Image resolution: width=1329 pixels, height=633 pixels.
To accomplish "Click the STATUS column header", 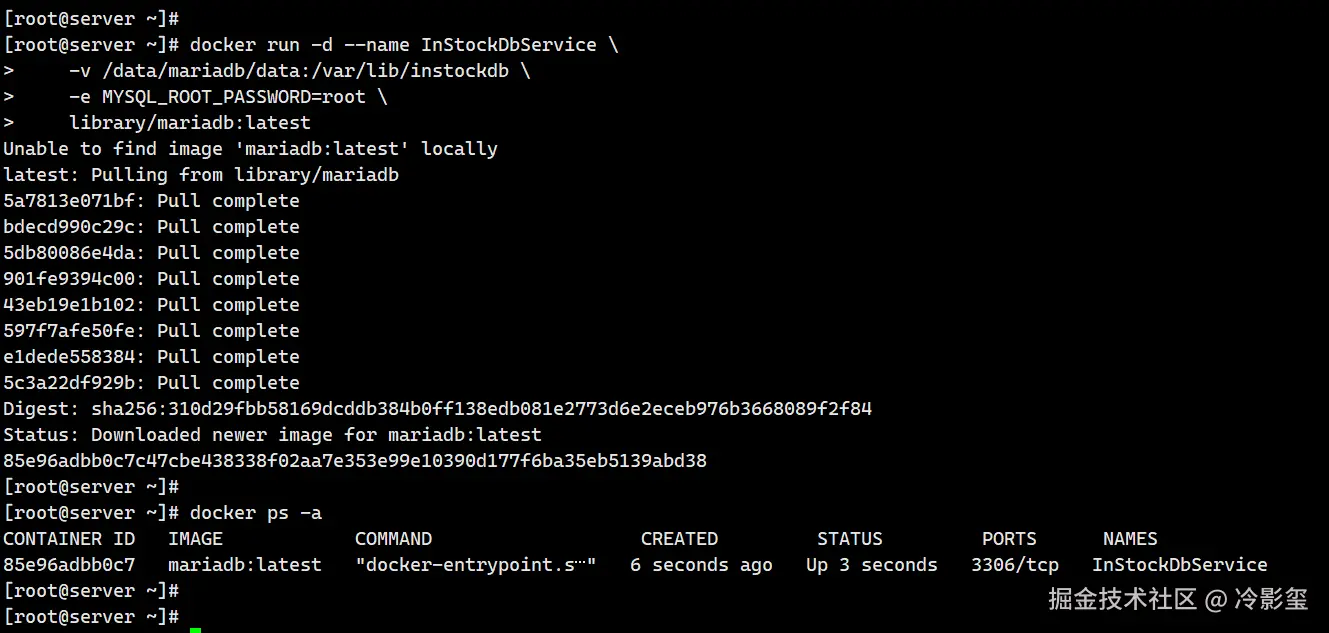I will (849, 539).
